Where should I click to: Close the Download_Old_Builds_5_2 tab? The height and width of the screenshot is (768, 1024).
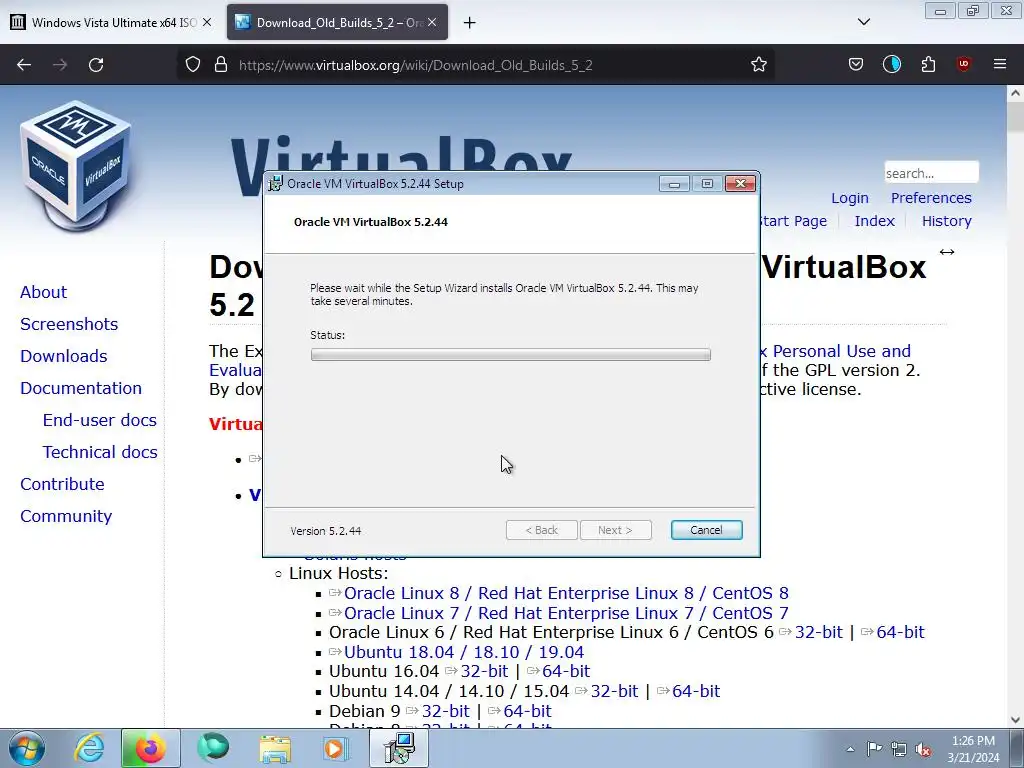tap(432, 22)
